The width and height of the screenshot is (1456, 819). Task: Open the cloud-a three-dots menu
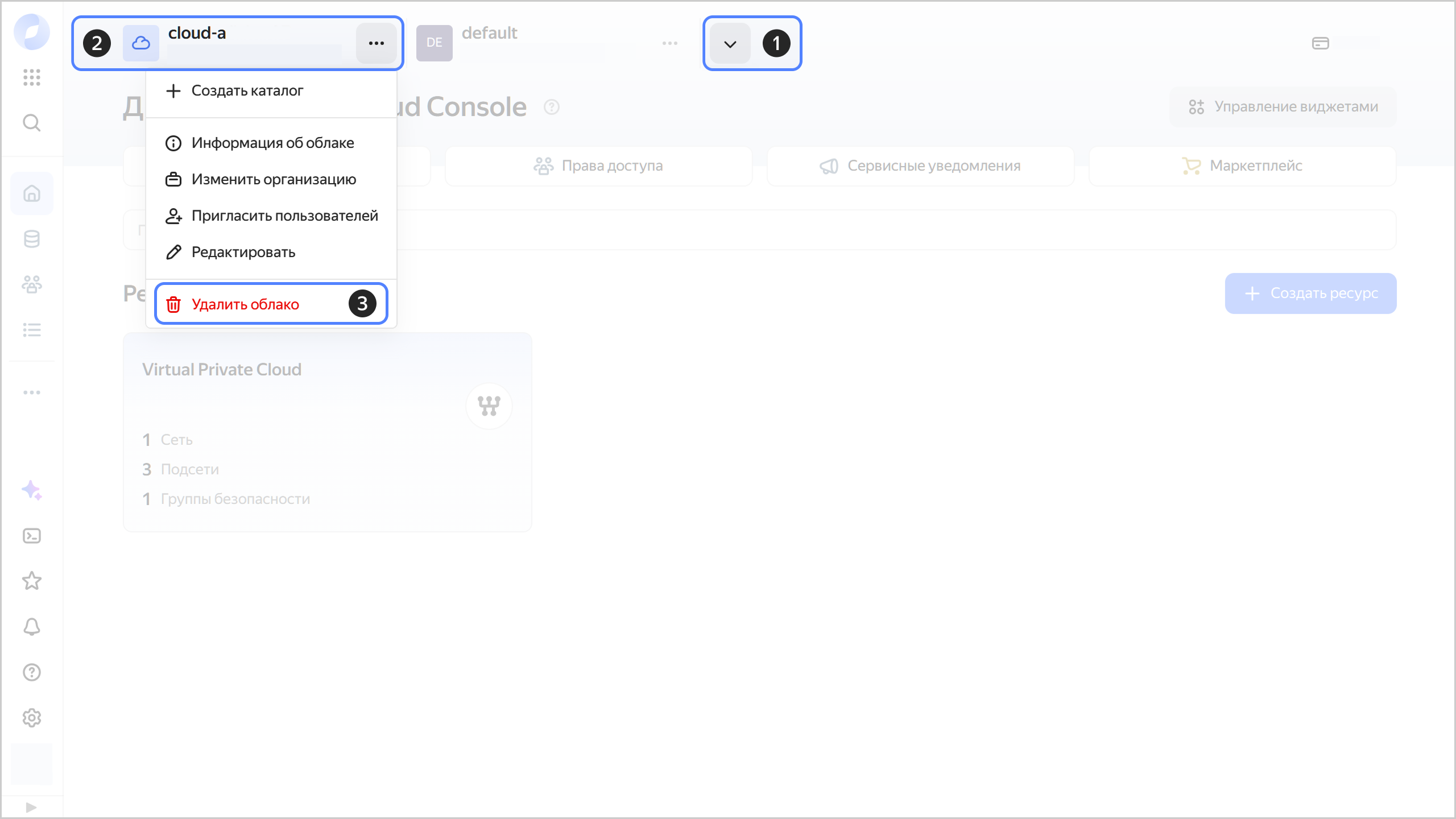click(x=376, y=43)
